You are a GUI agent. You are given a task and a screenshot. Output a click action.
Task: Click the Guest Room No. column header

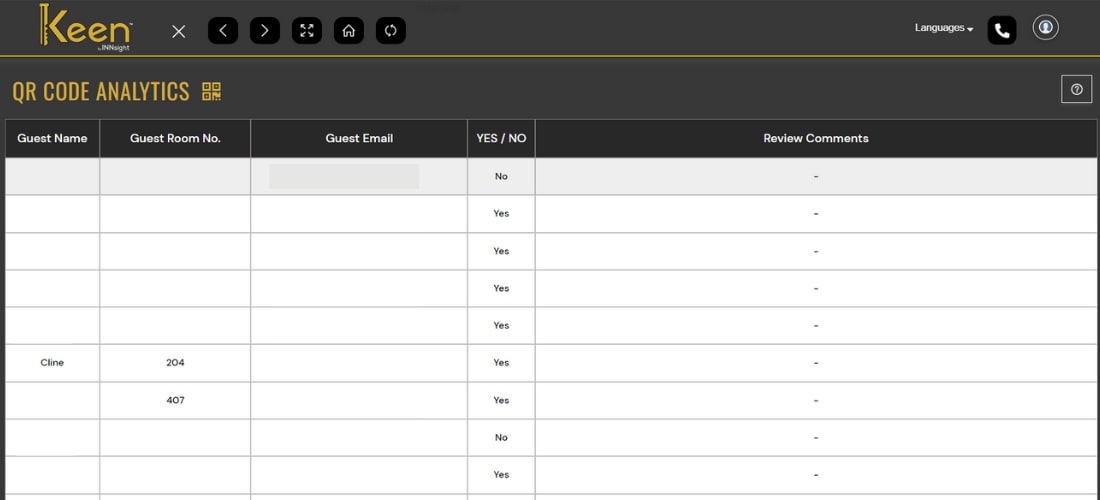click(175, 139)
